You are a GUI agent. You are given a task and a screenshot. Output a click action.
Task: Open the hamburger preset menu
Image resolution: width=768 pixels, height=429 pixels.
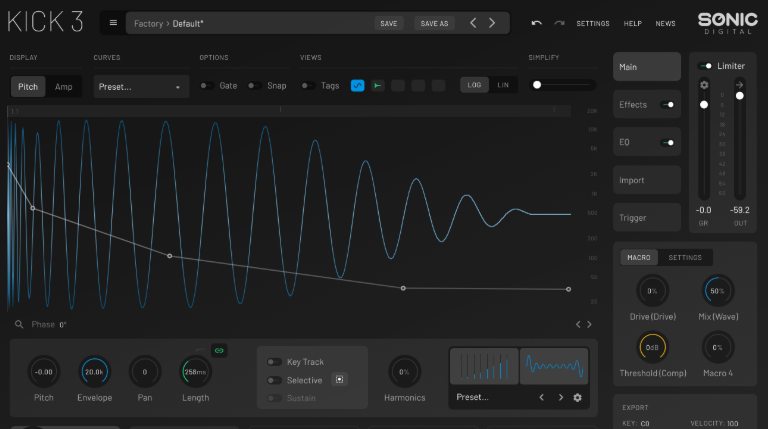click(112, 23)
